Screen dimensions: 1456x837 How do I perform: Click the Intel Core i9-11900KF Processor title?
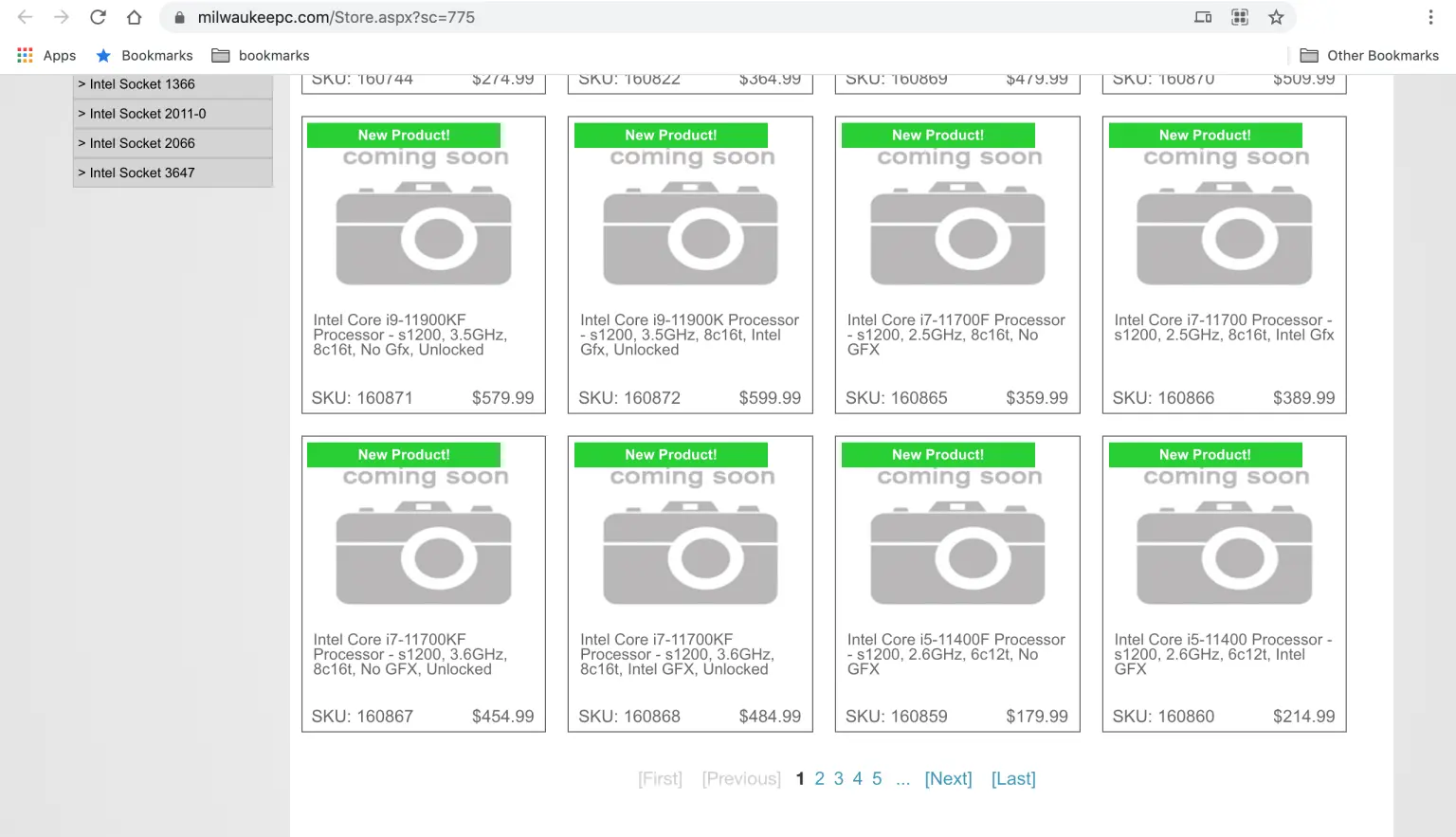point(410,335)
